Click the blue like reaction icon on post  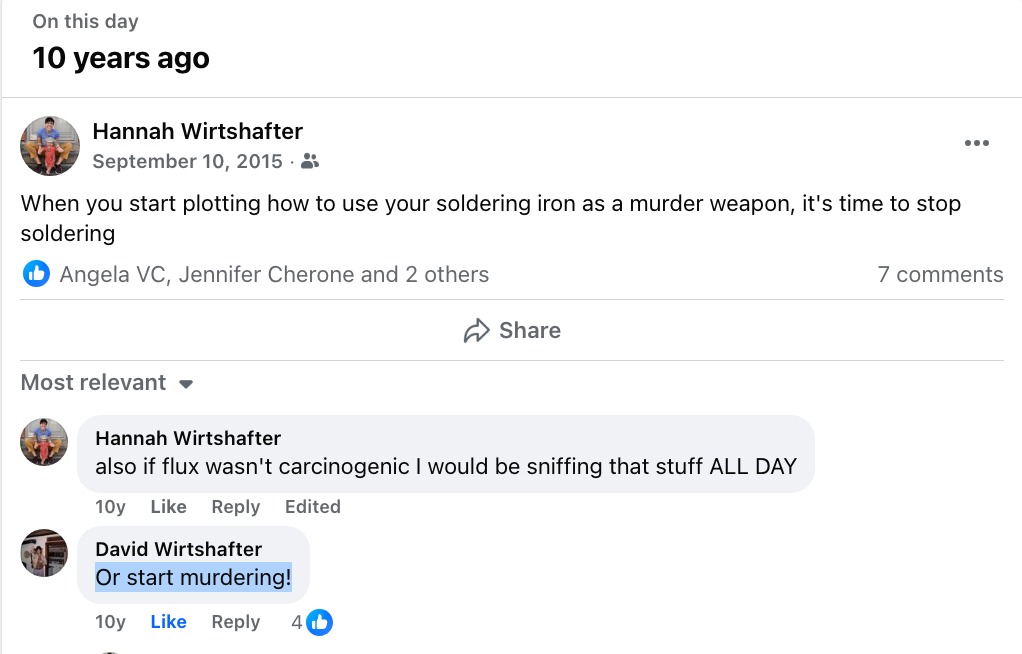click(37, 274)
